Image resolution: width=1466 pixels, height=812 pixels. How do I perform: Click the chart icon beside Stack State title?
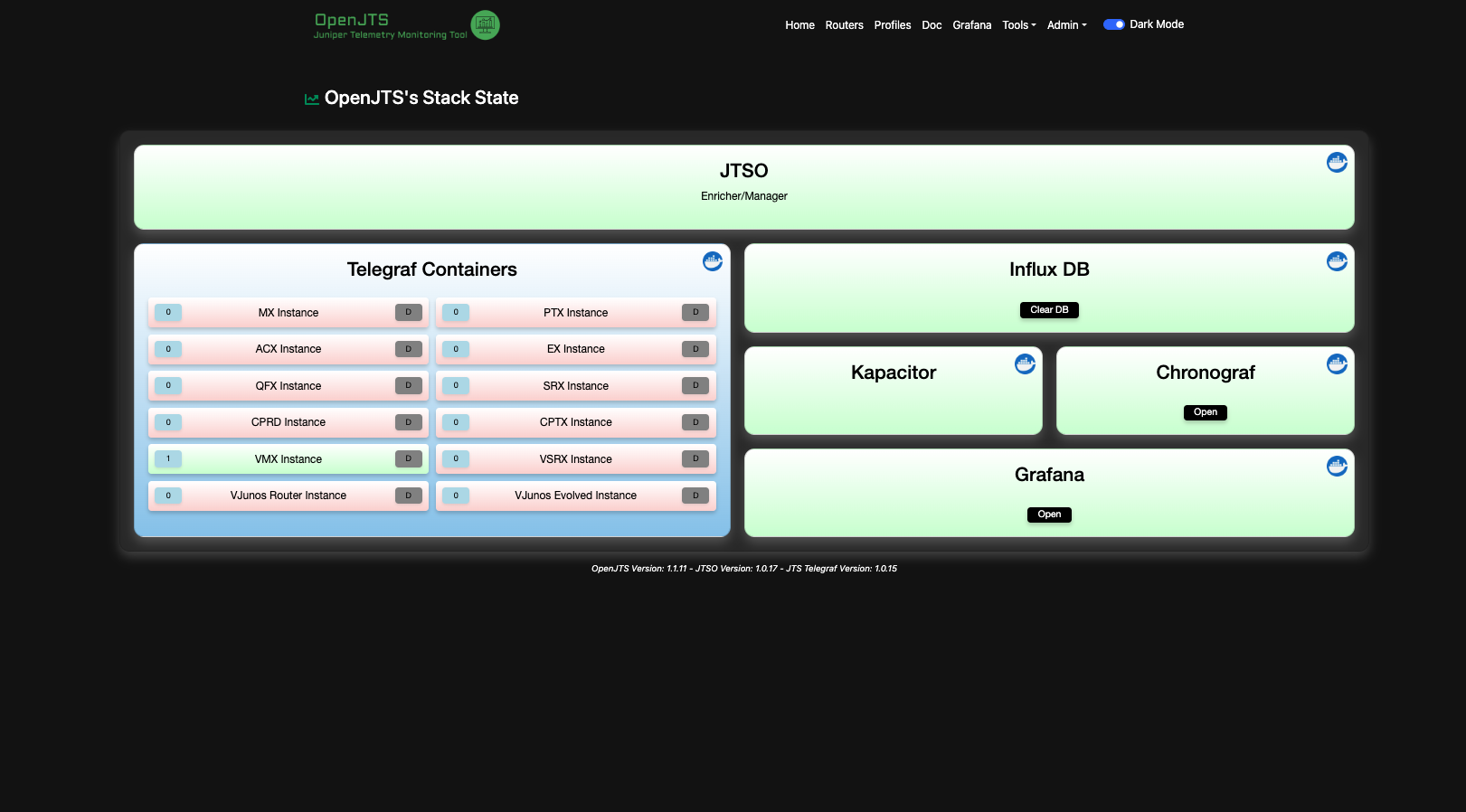[x=312, y=99]
